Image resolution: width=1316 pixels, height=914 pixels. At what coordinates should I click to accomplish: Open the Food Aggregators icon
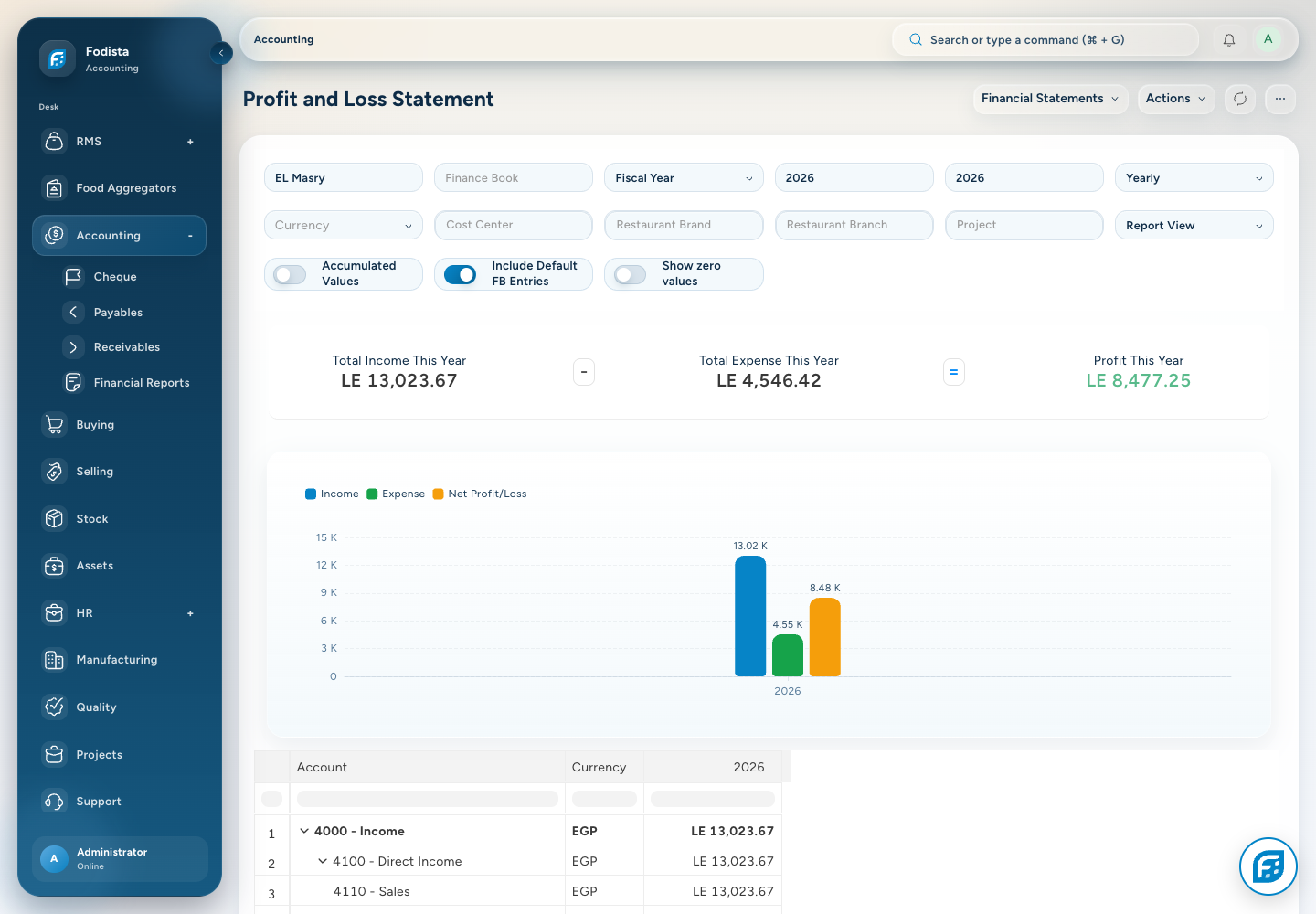(x=55, y=188)
